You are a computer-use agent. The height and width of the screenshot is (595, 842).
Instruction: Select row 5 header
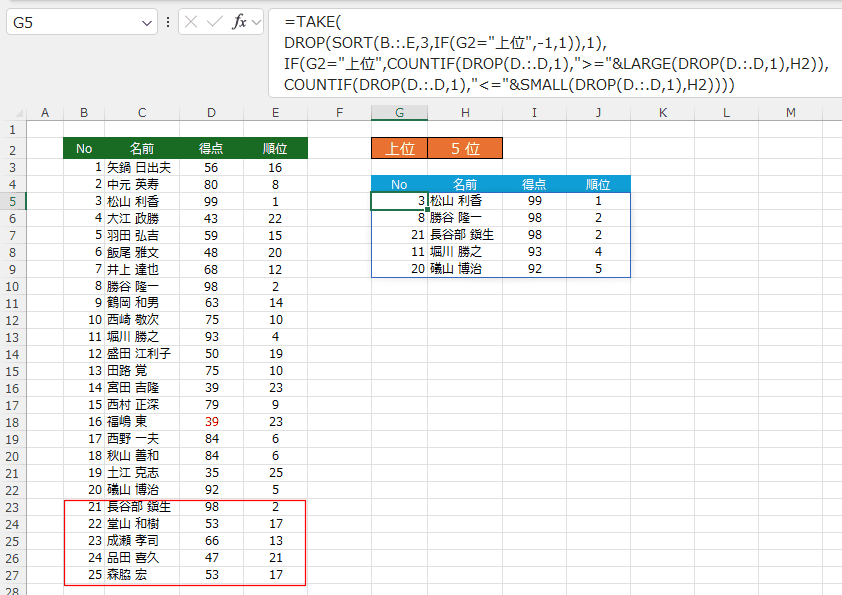click(12, 201)
